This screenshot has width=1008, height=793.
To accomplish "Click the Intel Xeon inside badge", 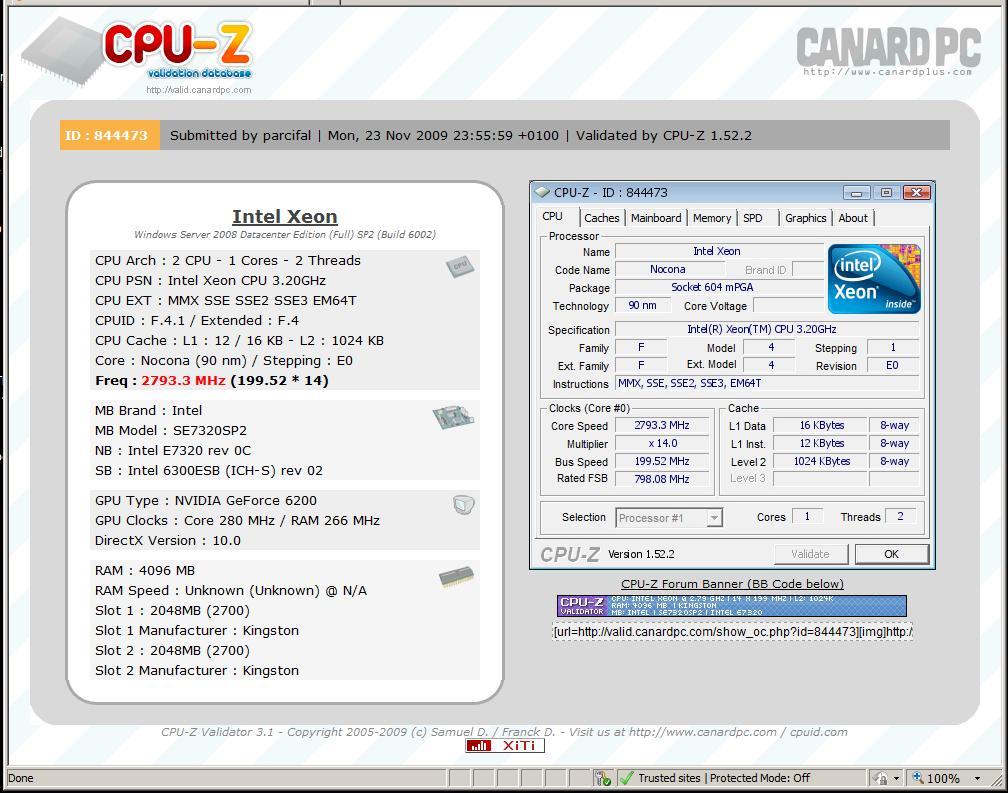I will click(x=874, y=278).
